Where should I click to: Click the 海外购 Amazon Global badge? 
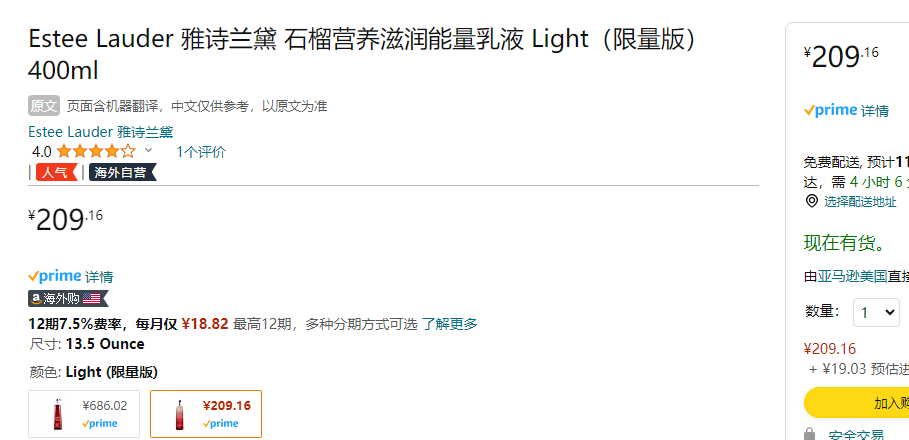pyautogui.click(x=68, y=299)
